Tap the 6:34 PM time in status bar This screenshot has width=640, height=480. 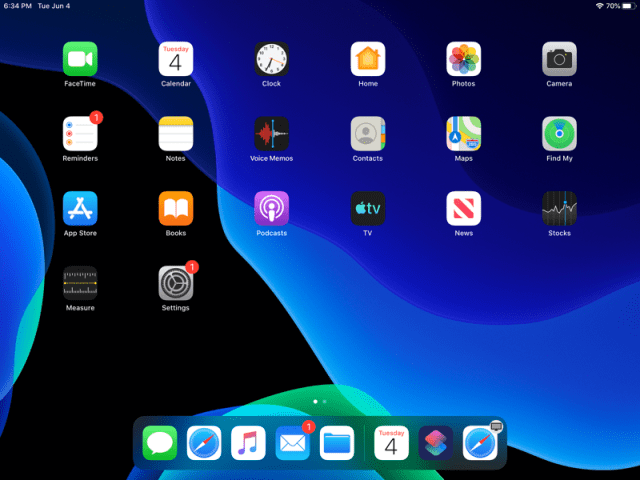click(18, 6)
